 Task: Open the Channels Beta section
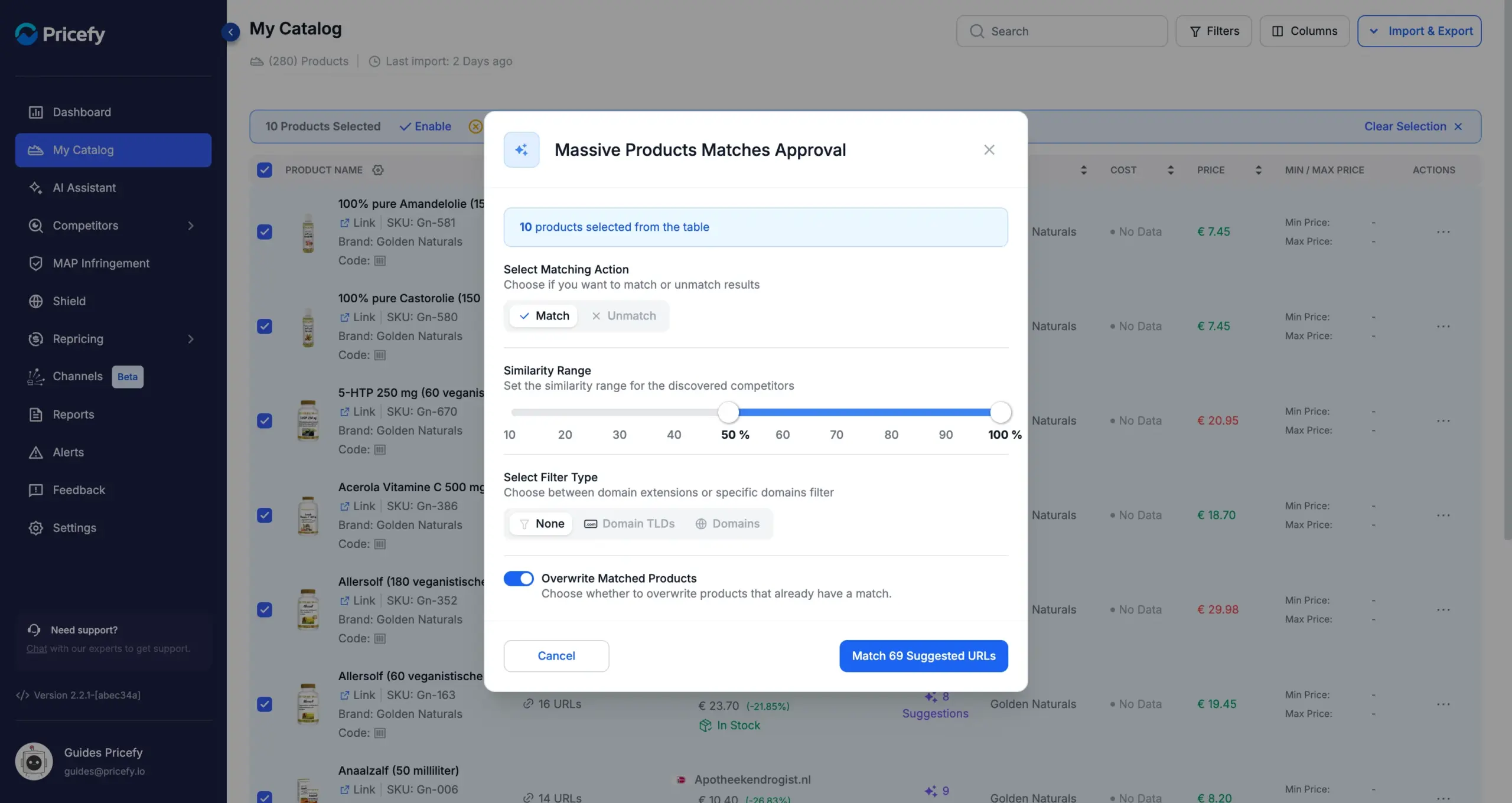click(113, 377)
